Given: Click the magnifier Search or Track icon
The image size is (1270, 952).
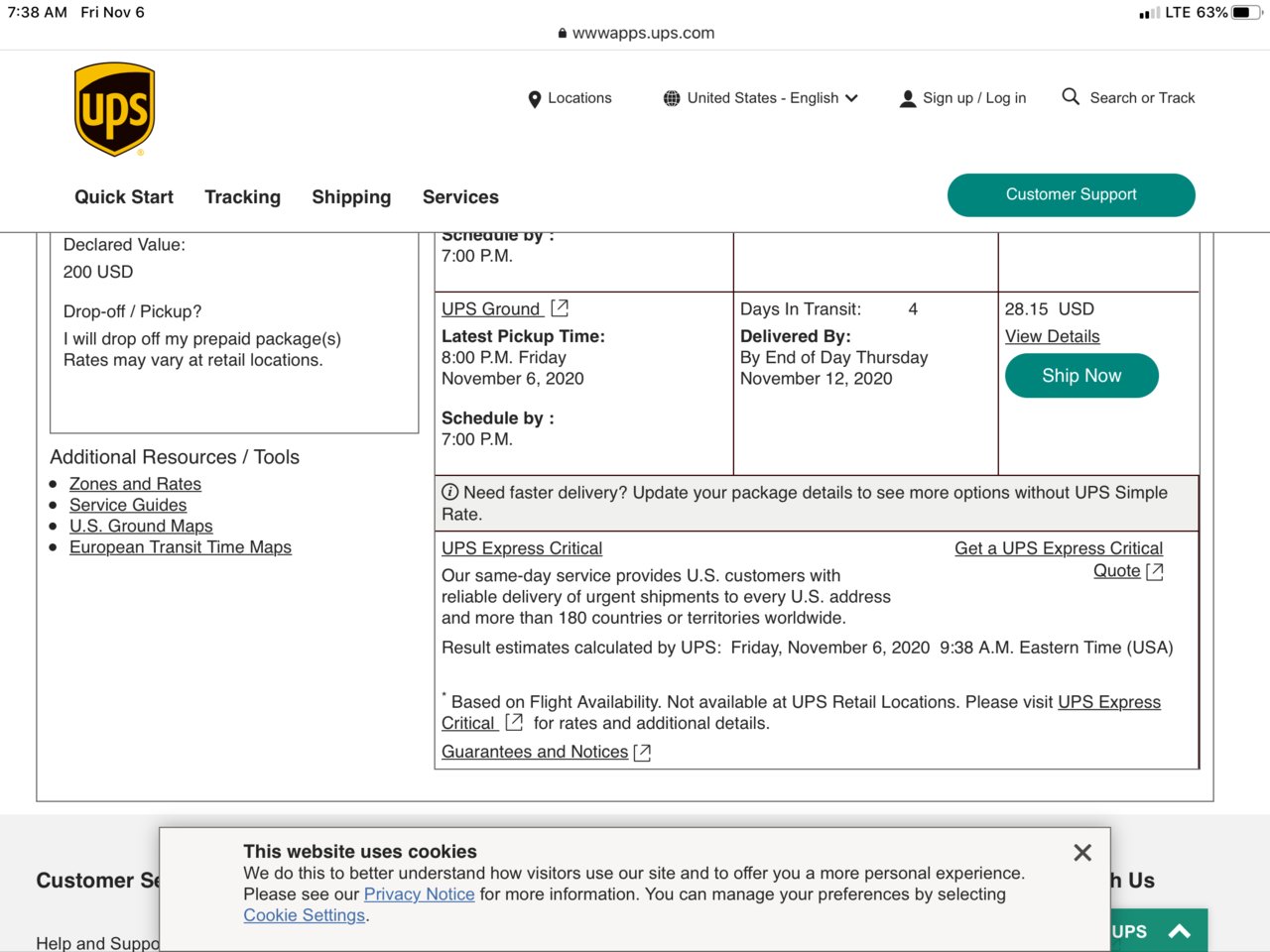Looking at the screenshot, I should 1071,96.
